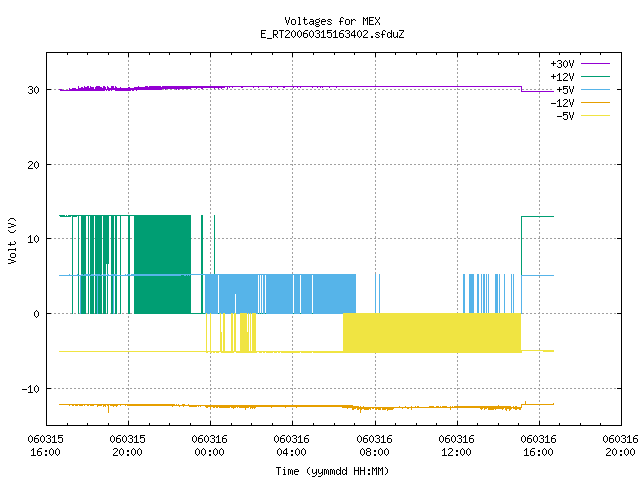Click the 20 y-axis tick label
The height and width of the screenshot is (480, 640).
coord(33,165)
